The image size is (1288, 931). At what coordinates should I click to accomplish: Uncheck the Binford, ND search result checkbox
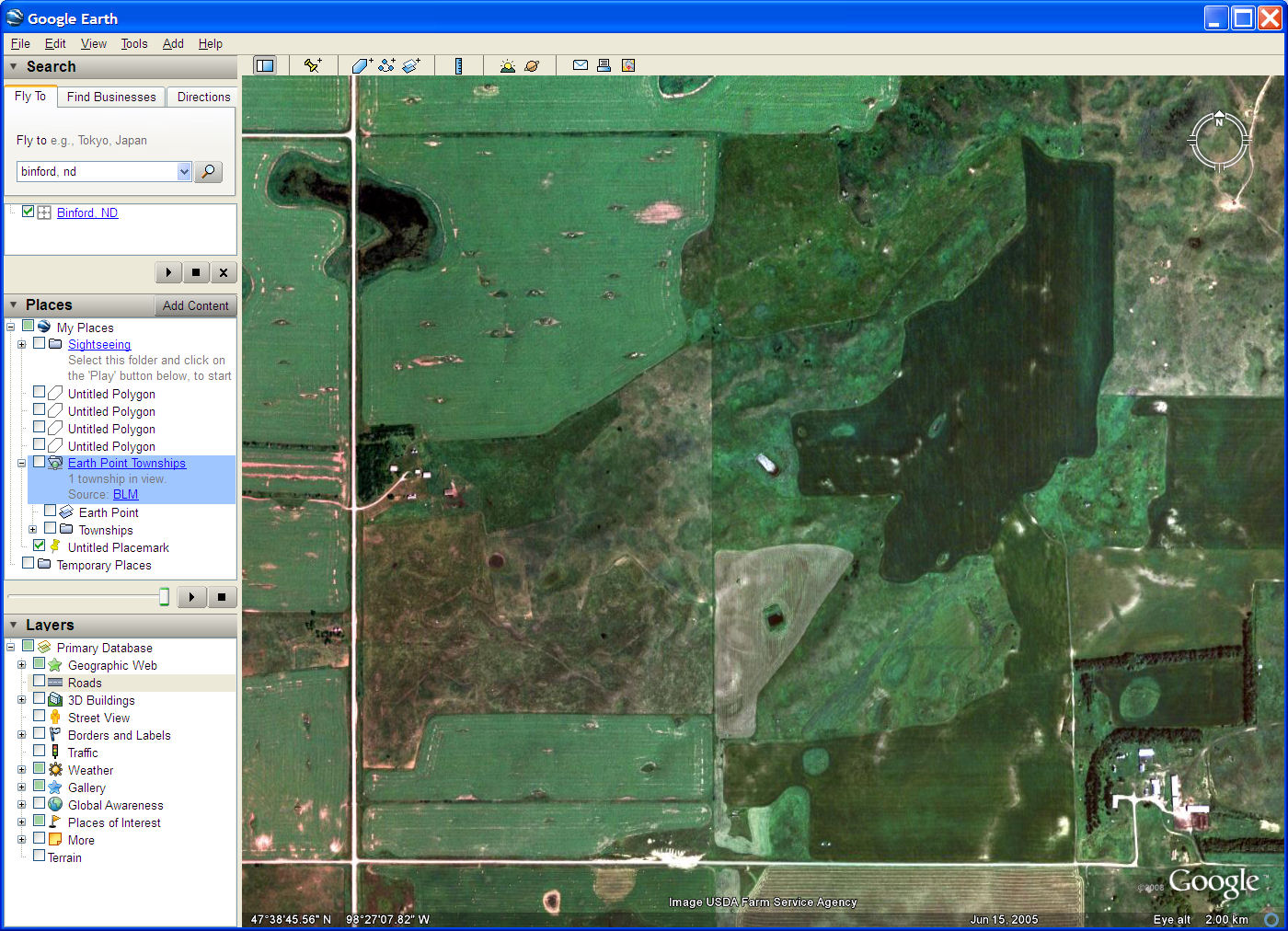click(x=29, y=212)
